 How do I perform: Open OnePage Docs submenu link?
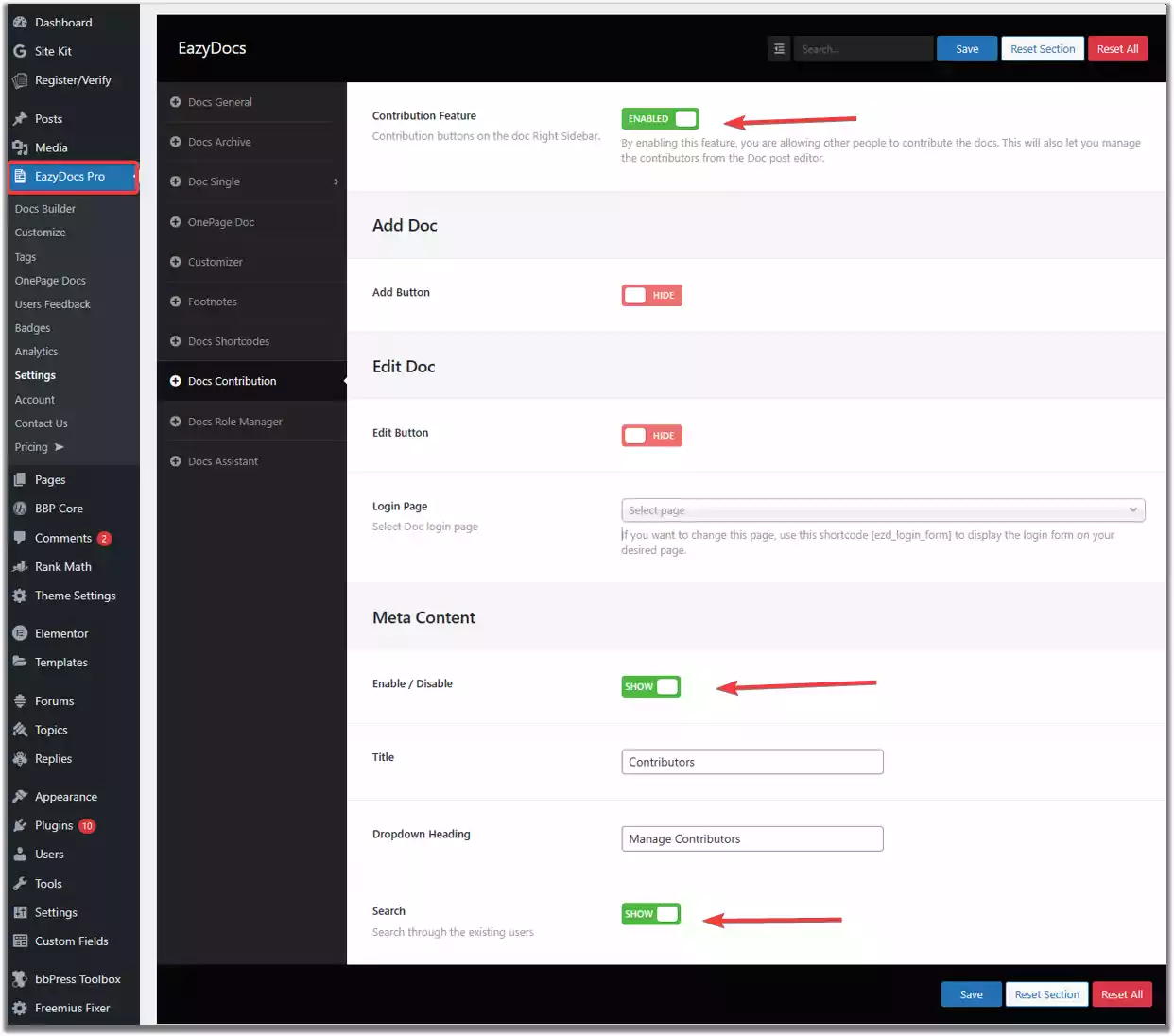(x=50, y=281)
